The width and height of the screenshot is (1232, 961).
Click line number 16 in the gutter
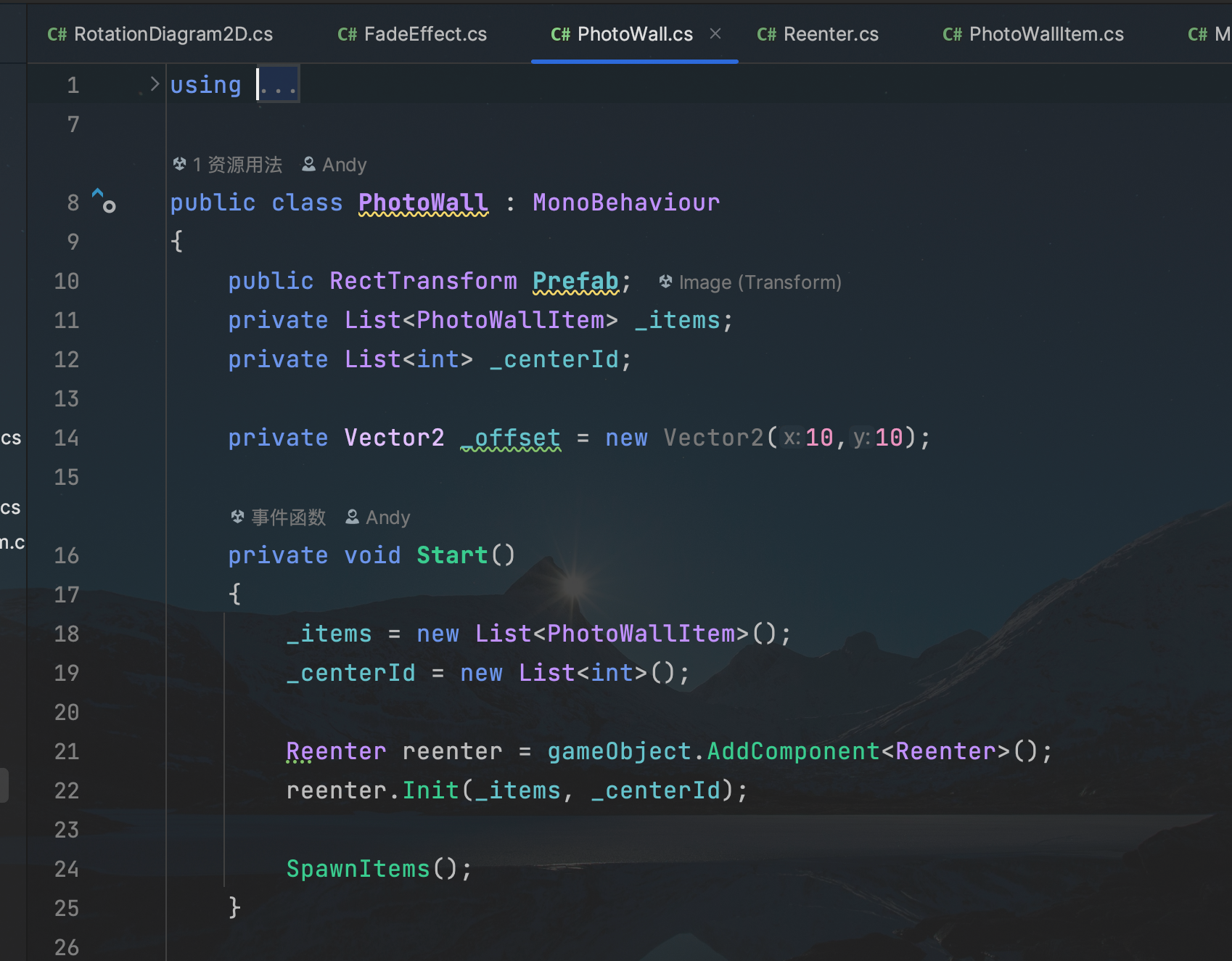(67, 555)
